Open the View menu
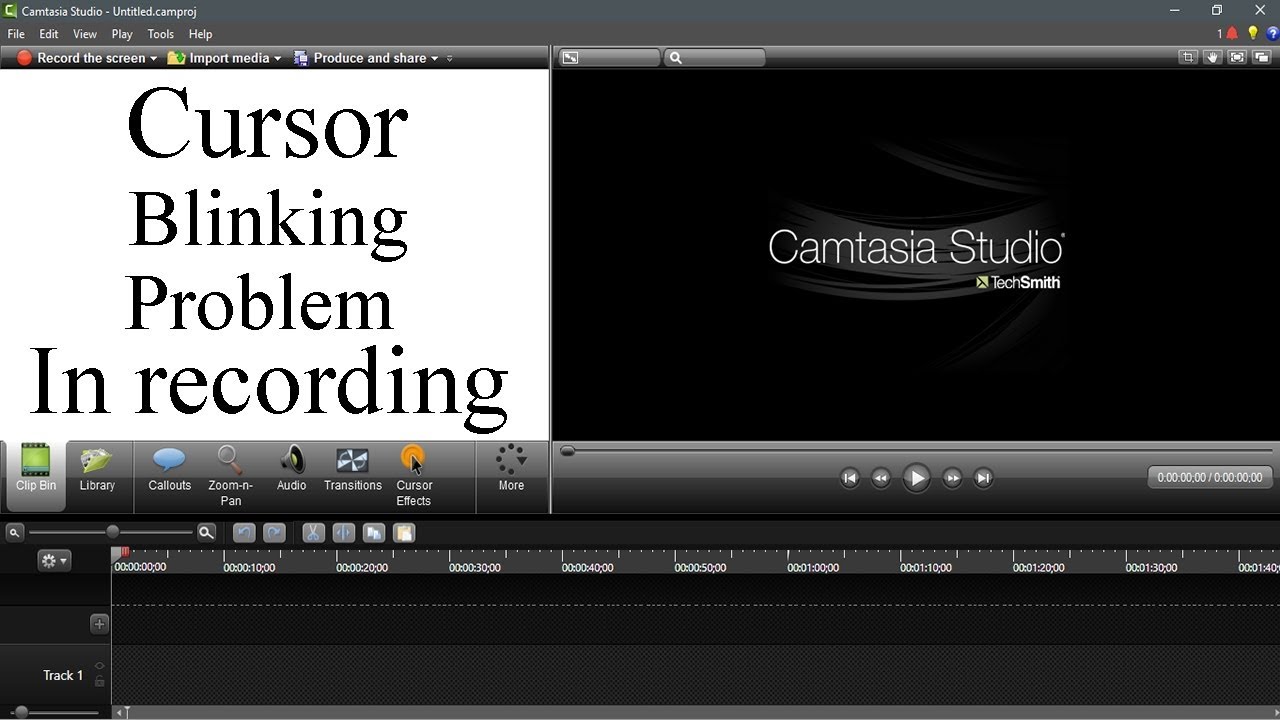The width and height of the screenshot is (1280, 720). point(85,34)
